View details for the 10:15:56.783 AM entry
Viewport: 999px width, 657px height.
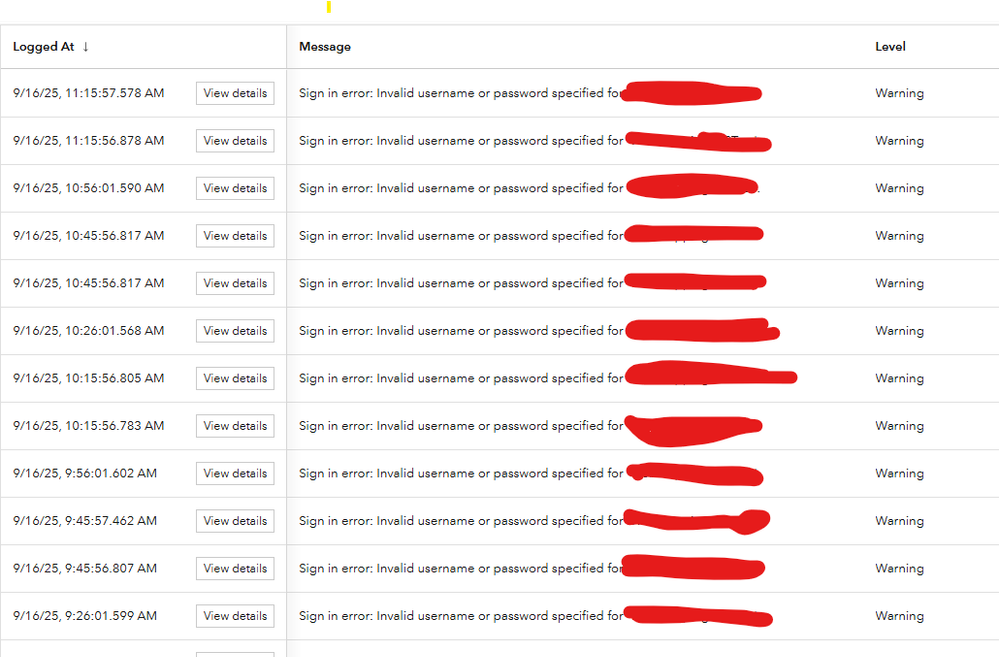[235, 426]
